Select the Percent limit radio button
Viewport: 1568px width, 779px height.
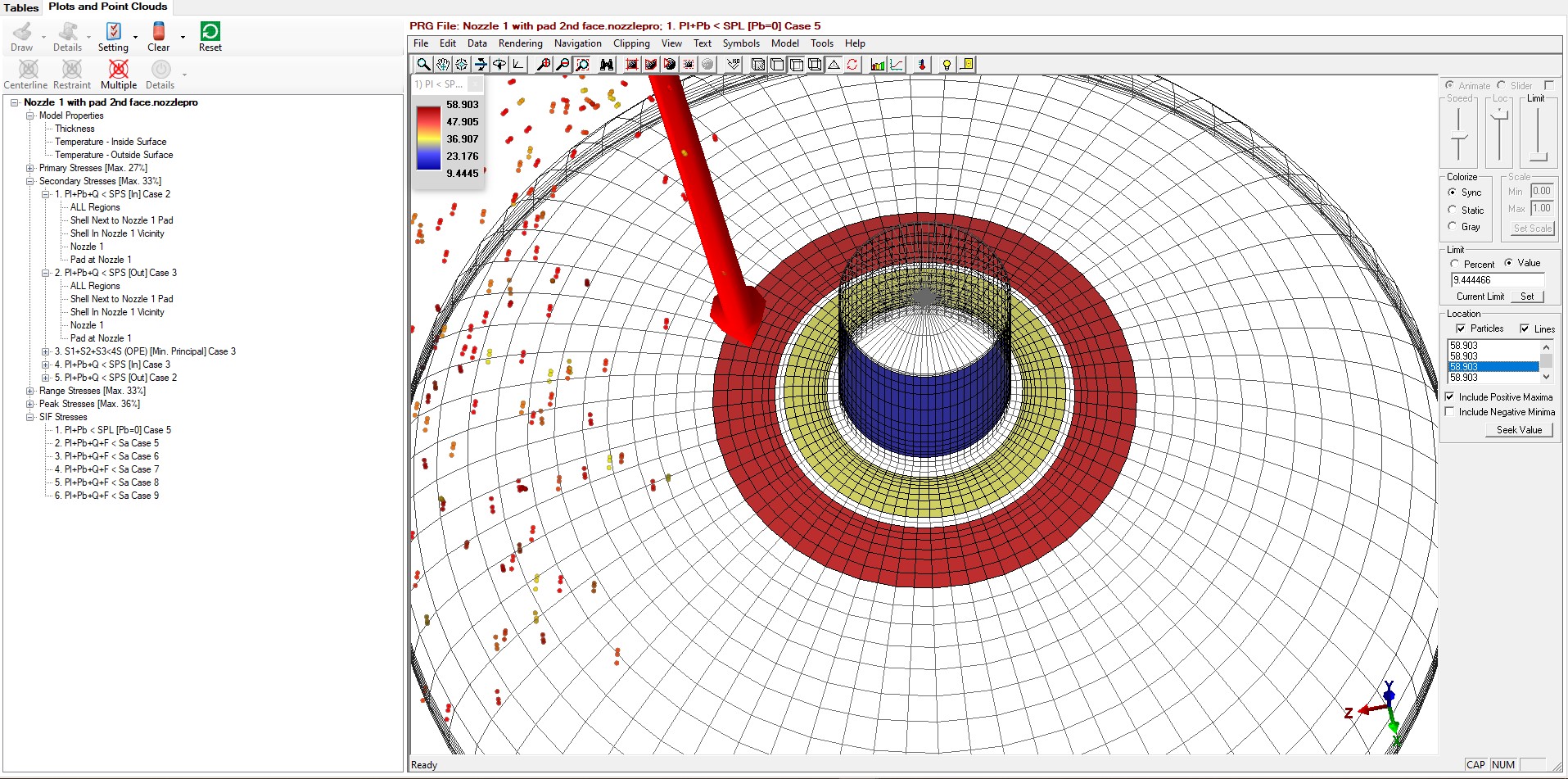(x=1455, y=264)
